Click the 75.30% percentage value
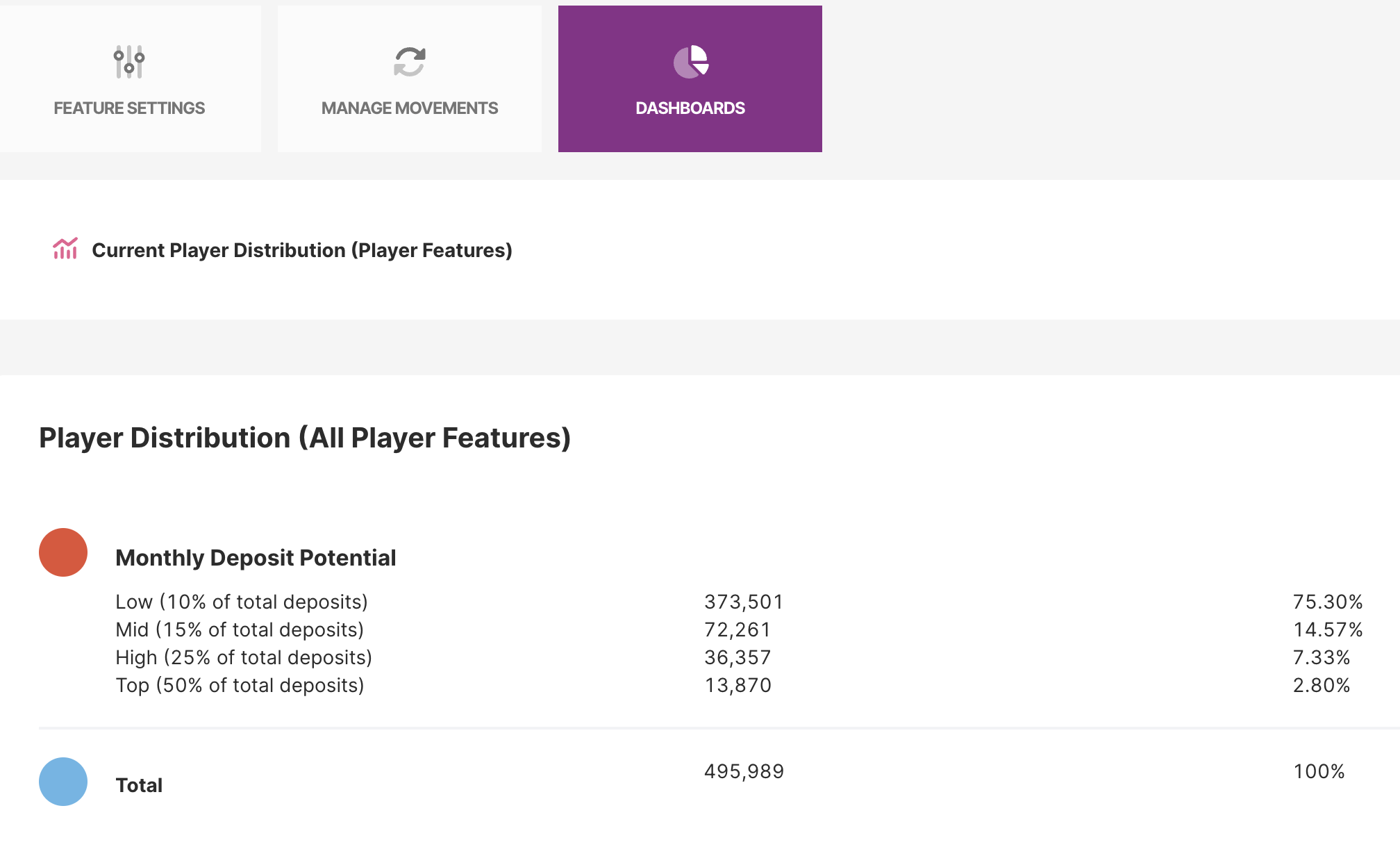The image size is (1400, 856). 1327,602
